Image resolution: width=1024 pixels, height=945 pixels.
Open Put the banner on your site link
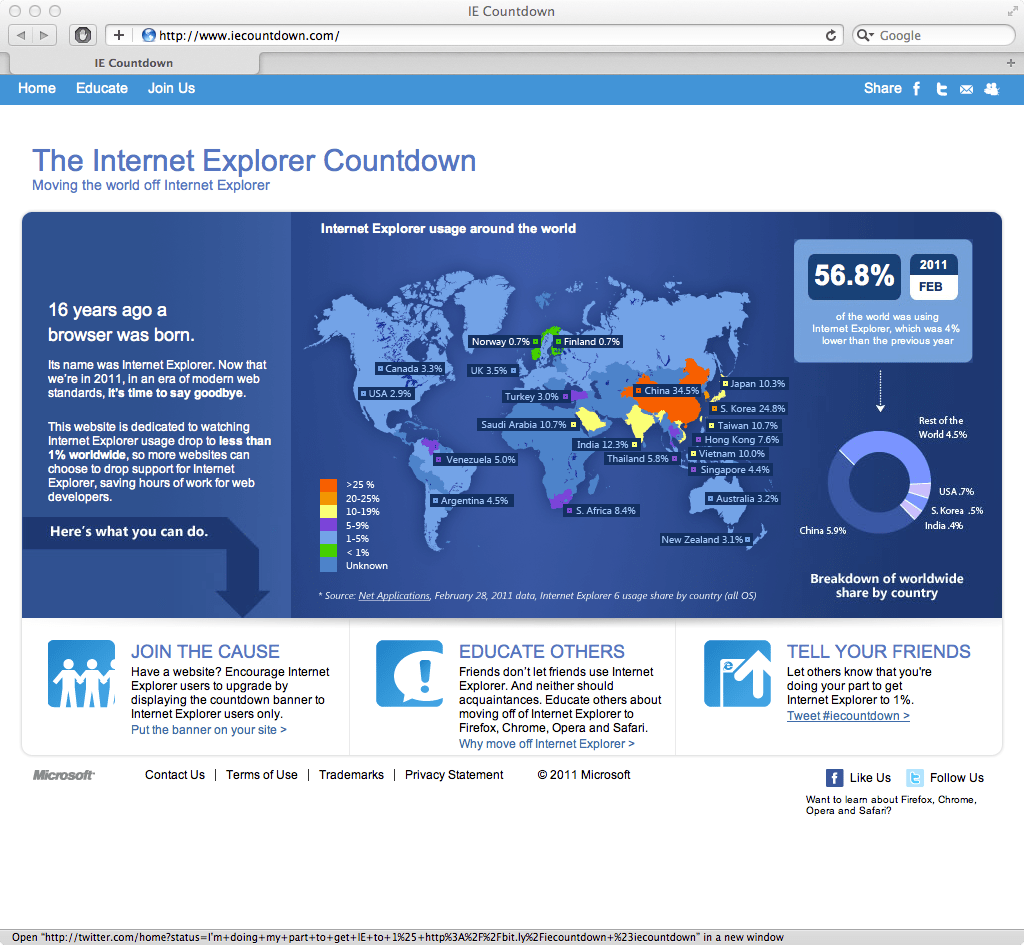[208, 729]
